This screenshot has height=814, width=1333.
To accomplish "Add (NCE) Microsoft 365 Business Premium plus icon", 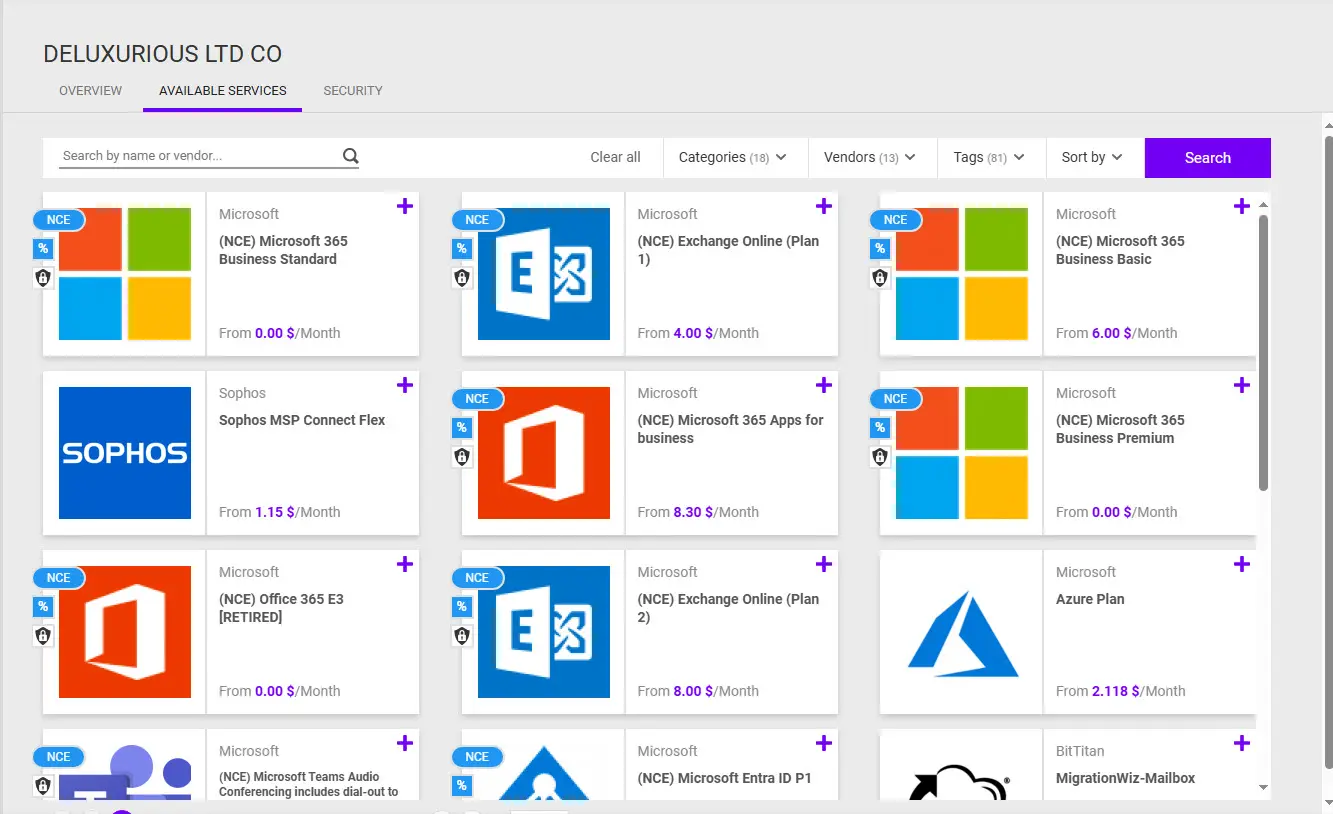I will pyautogui.click(x=1242, y=385).
